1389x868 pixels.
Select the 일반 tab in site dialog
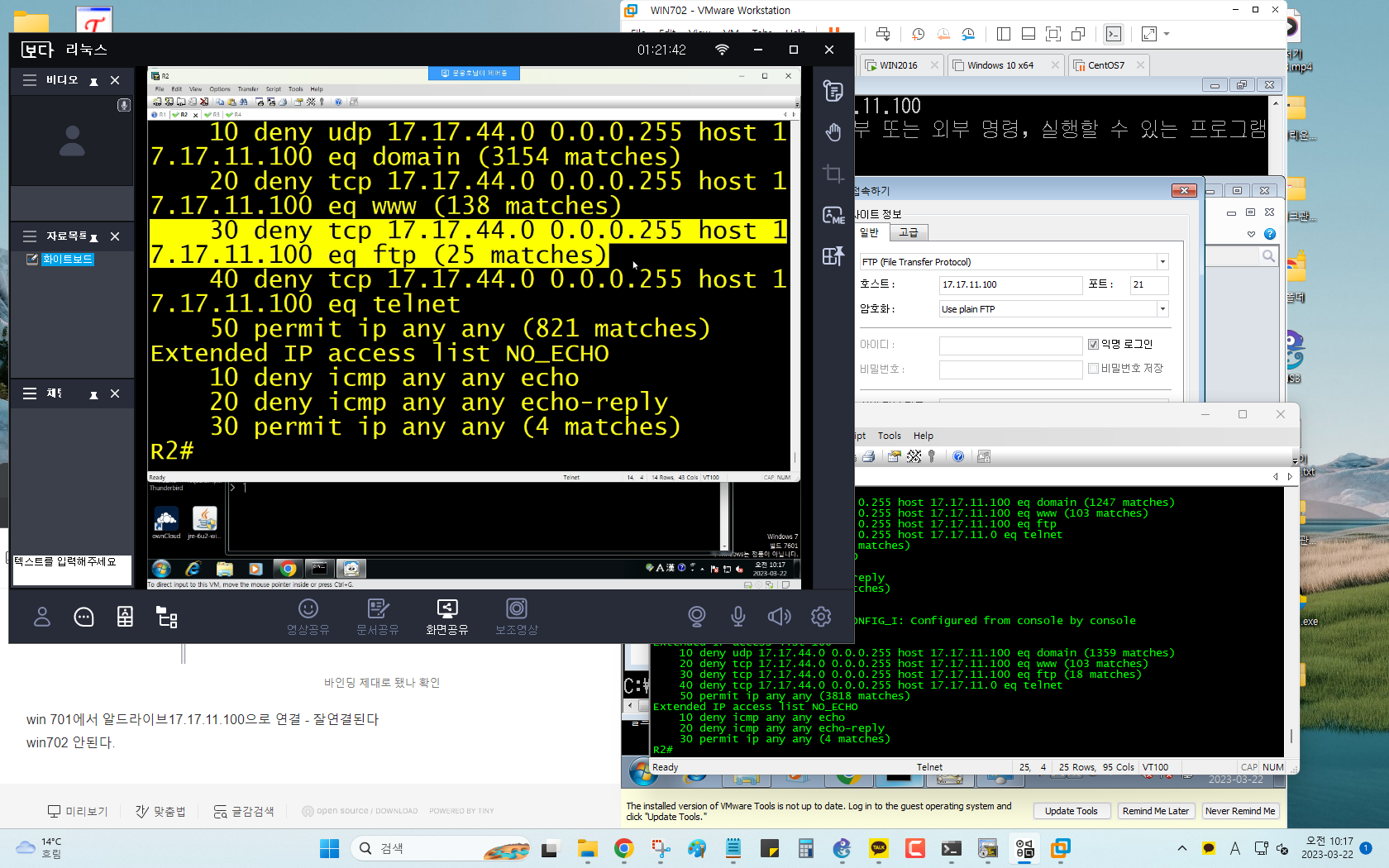tap(869, 233)
